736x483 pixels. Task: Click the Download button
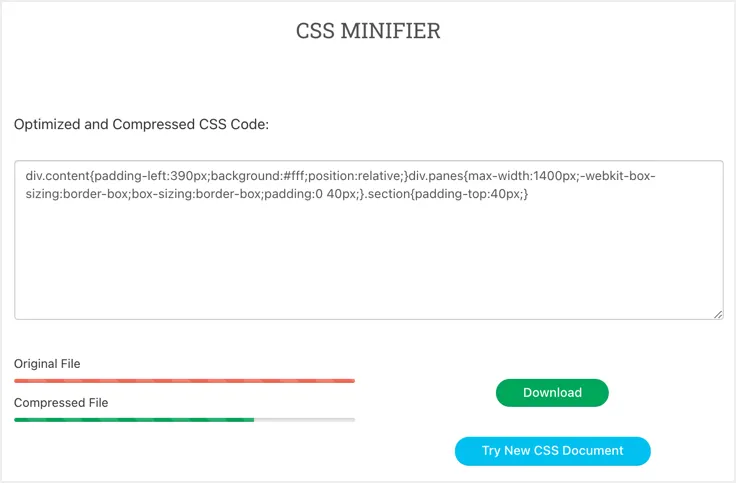pos(552,393)
